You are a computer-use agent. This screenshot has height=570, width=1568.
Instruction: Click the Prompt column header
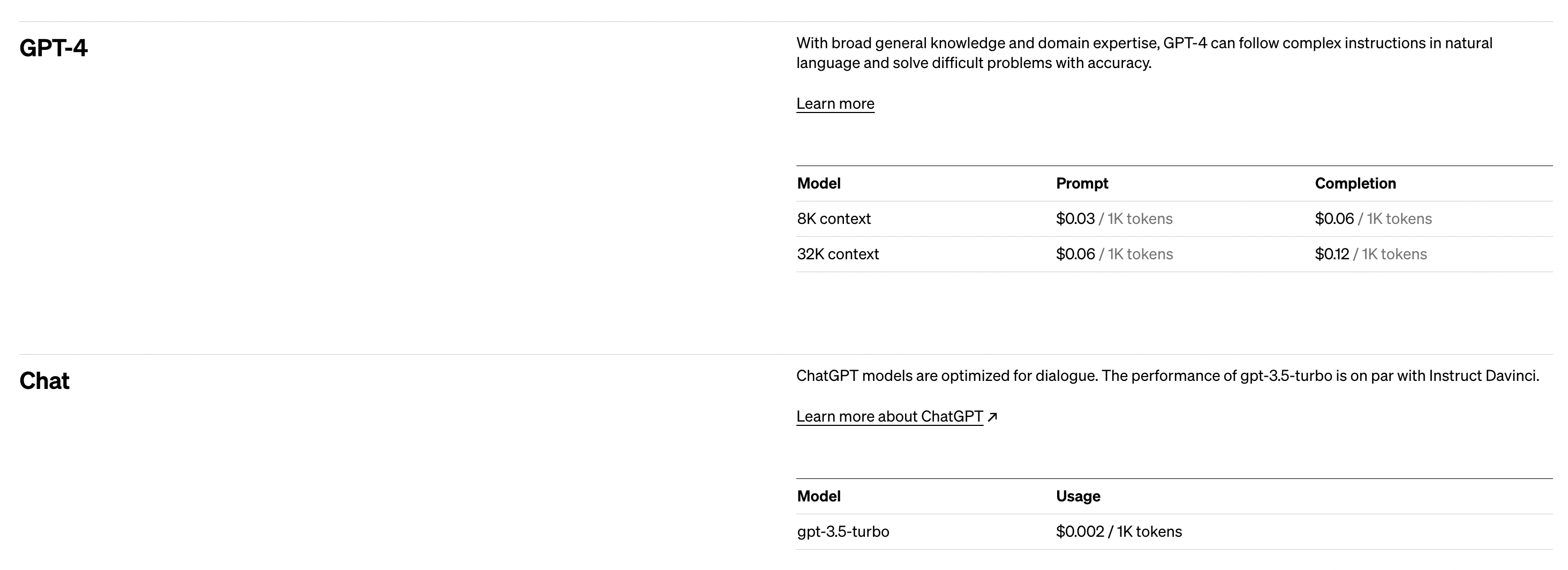(1082, 183)
